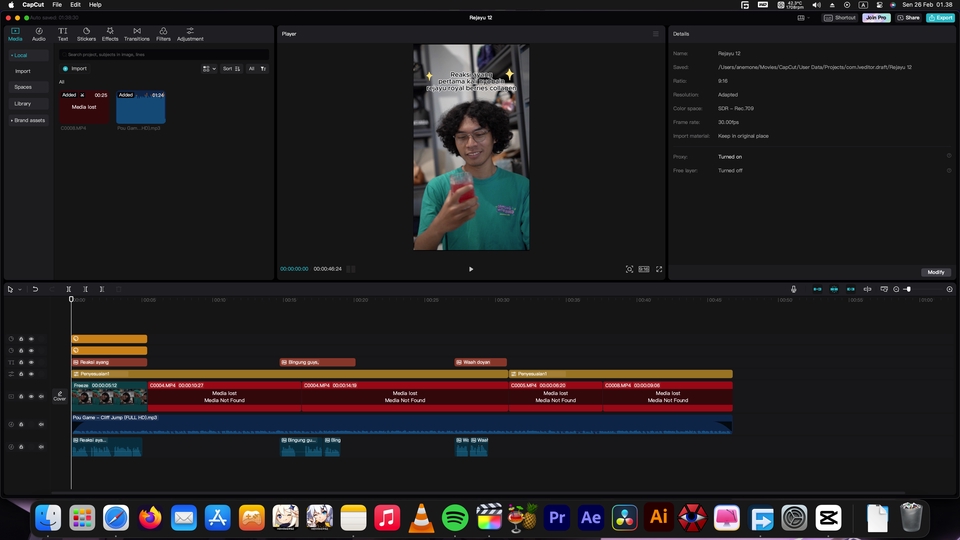Select Import in the left sidebar
This screenshot has height=540, width=960.
[x=23, y=71]
